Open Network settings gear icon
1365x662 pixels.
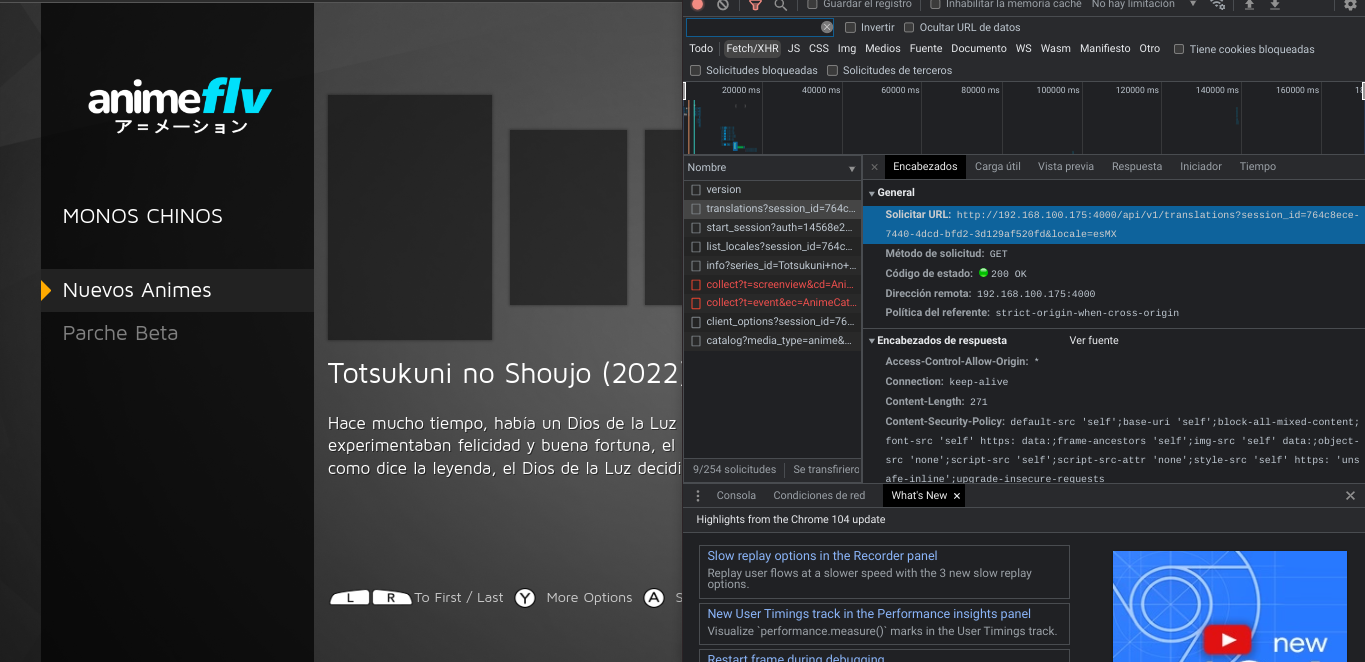[1350, 5]
